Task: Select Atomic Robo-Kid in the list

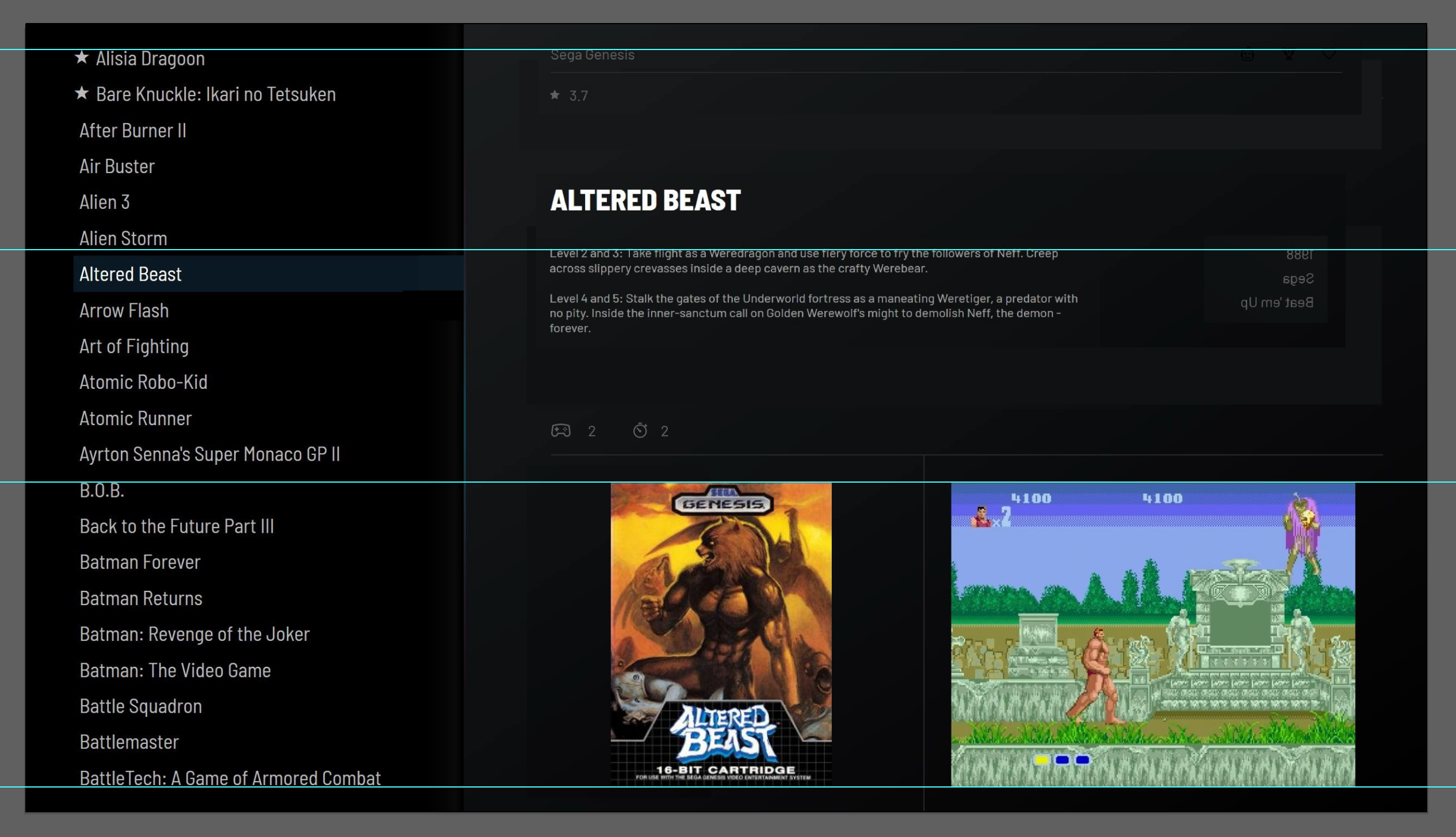Action: (143, 382)
